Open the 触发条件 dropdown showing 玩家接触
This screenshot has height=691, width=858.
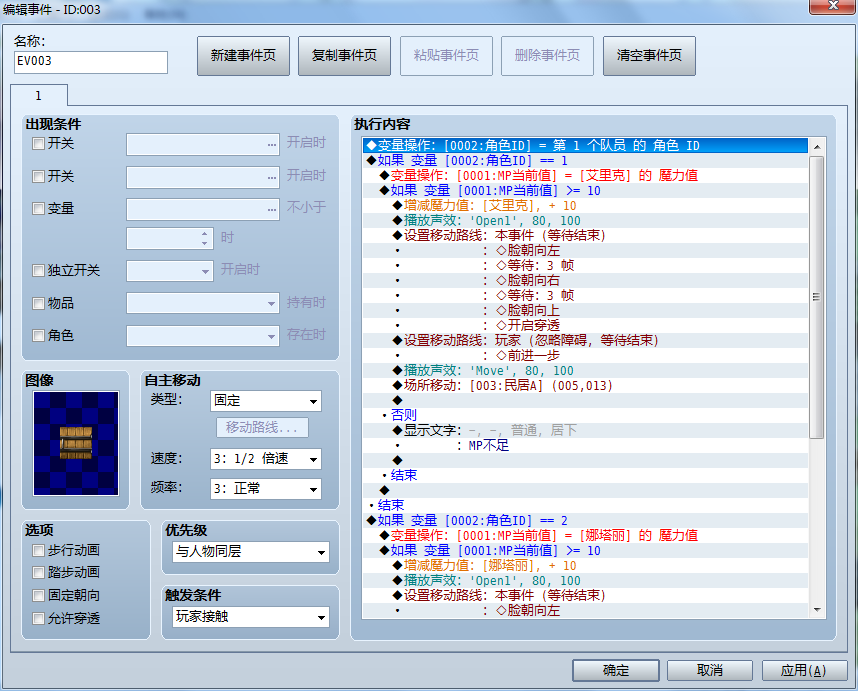coord(251,617)
